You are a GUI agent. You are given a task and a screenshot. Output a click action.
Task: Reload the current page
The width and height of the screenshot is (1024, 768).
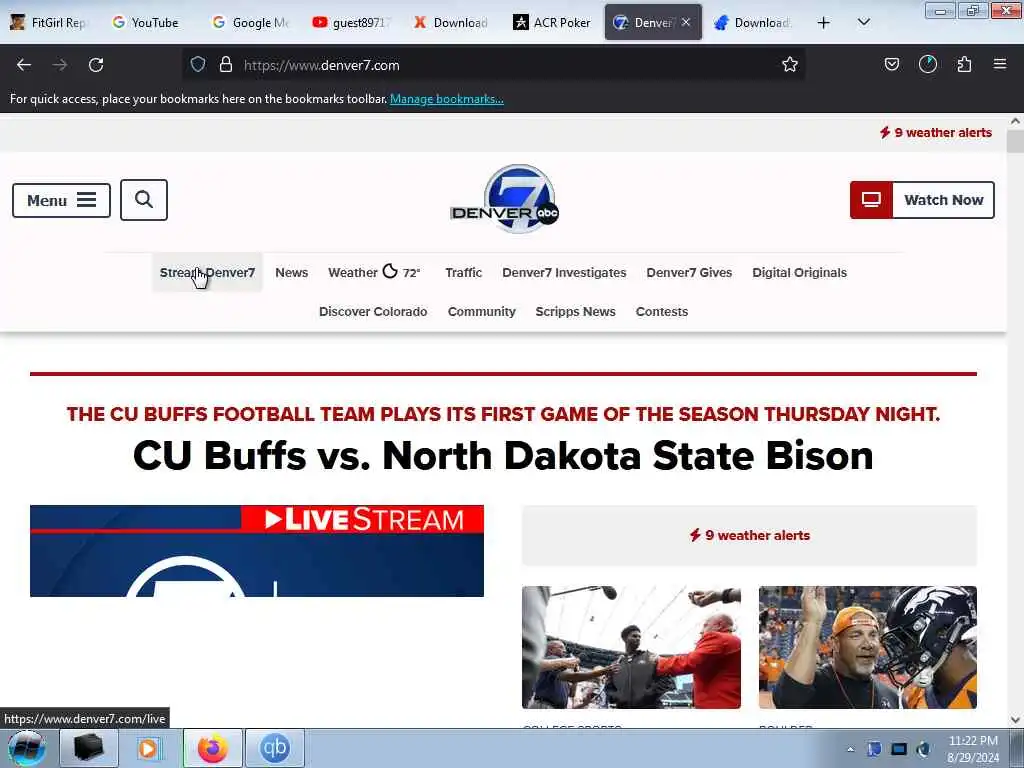(x=96, y=65)
